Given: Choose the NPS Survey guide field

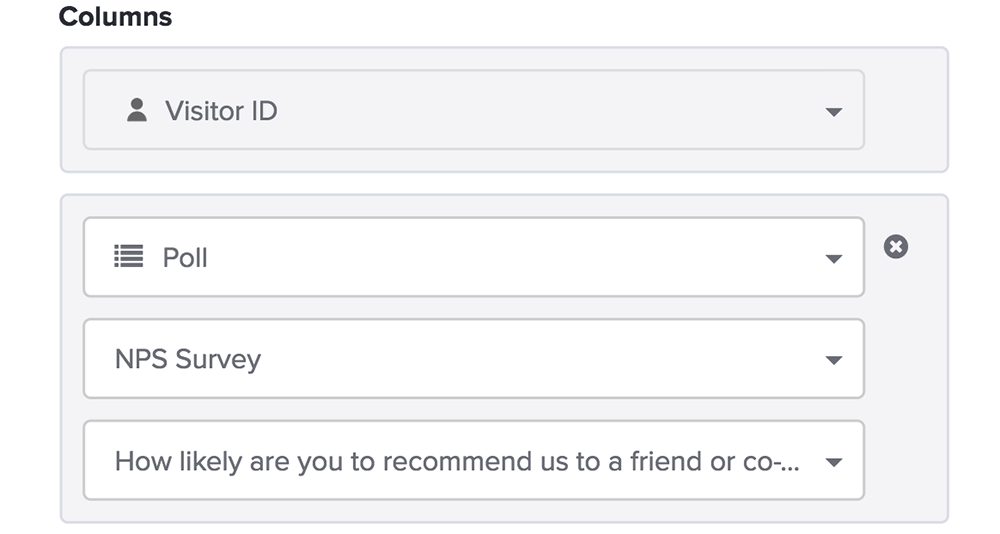Looking at the screenshot, I should 474,359.
